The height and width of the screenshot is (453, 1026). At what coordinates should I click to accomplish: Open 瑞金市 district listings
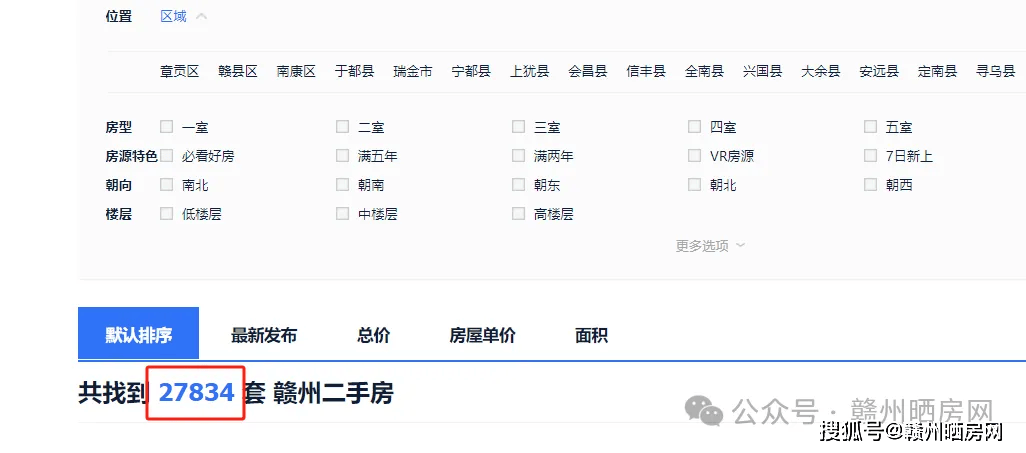click(x=413, y=71)
